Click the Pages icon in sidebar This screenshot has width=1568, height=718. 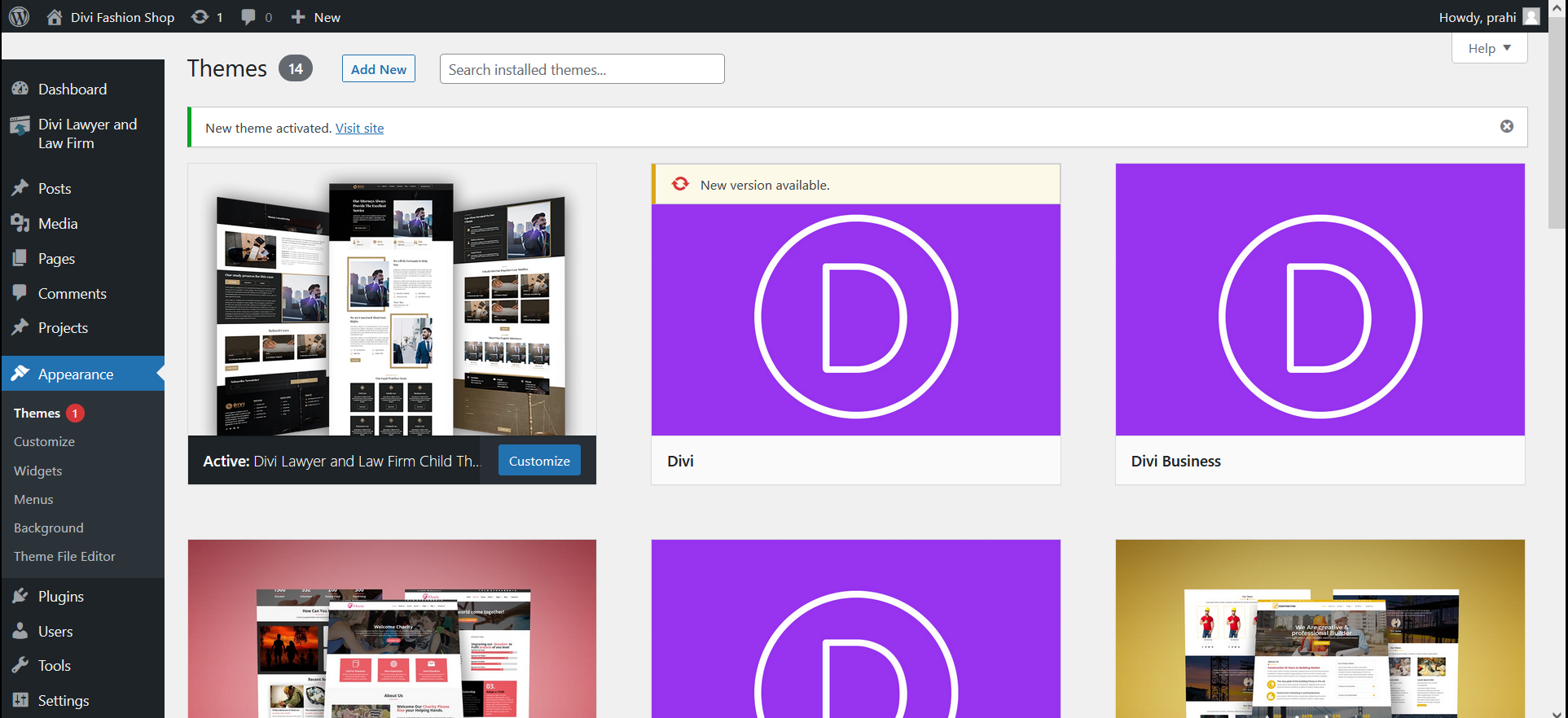coord(20,258)
